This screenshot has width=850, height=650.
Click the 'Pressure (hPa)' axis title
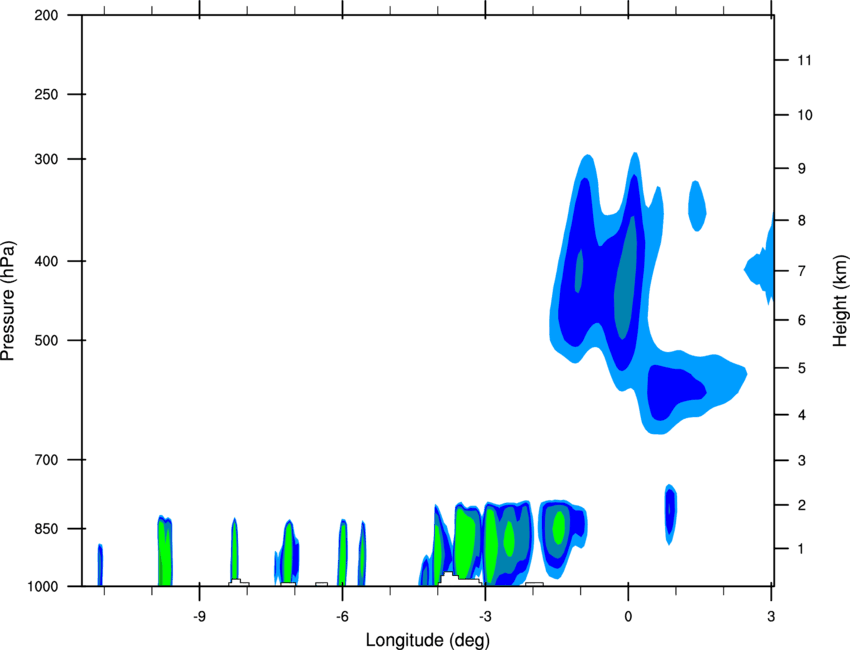click(x=8, y=301)
